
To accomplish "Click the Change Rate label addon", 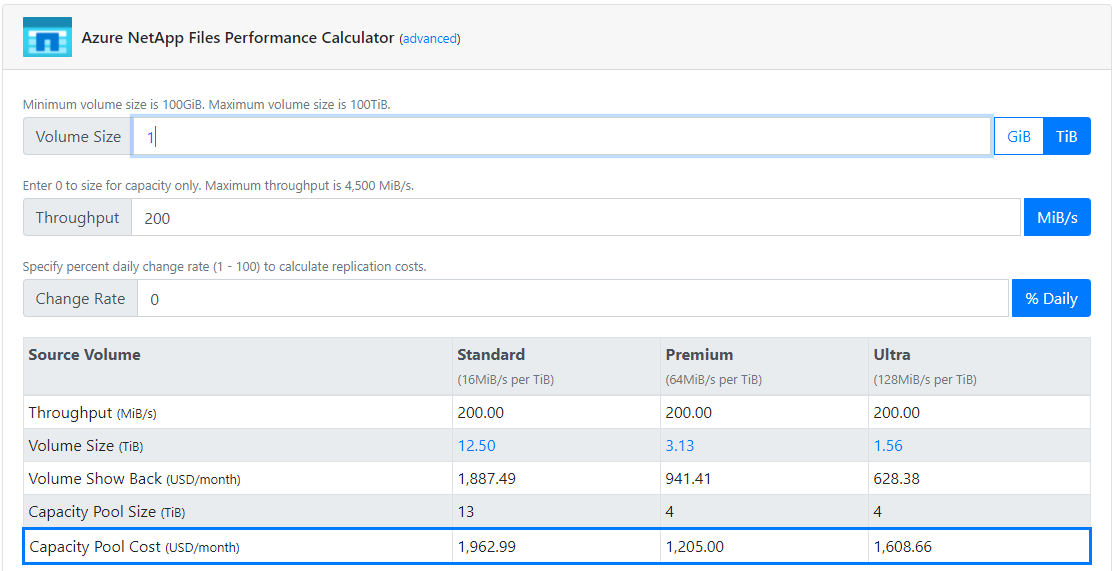I will pyautogui.click(x=80, y=299).
